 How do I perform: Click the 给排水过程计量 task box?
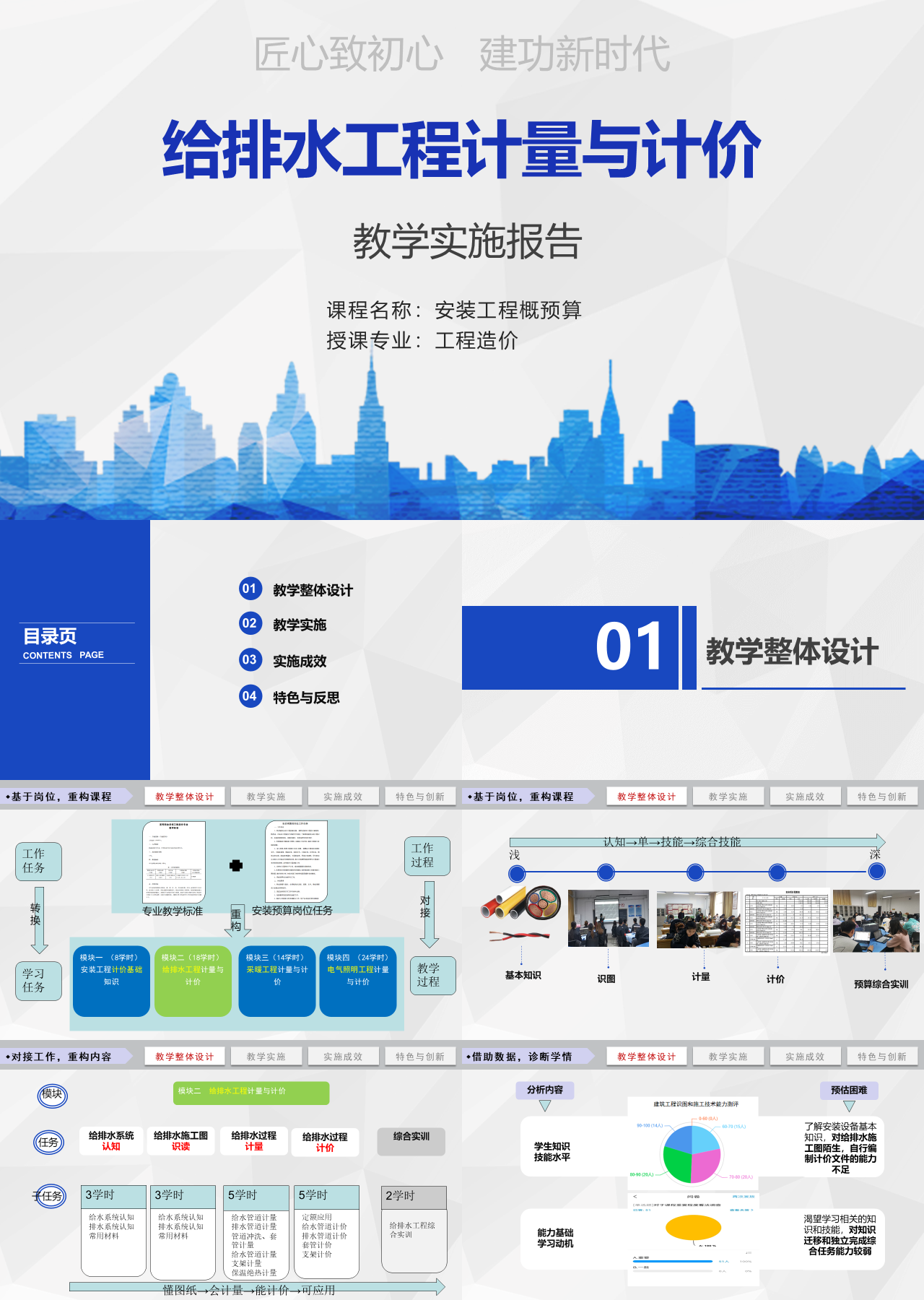(x=254, y=1141)
